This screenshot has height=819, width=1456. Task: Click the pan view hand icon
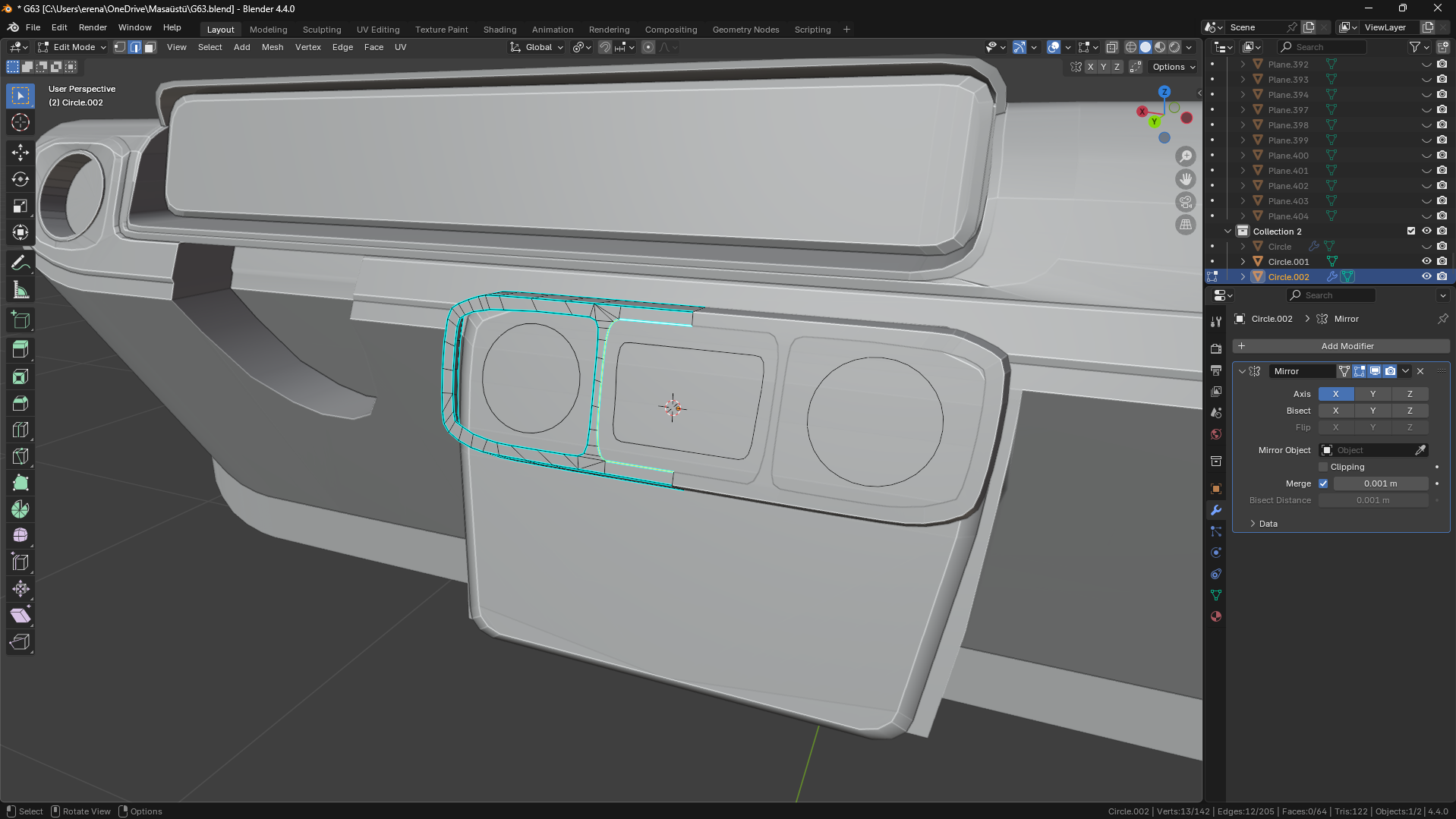point(1186,179)
